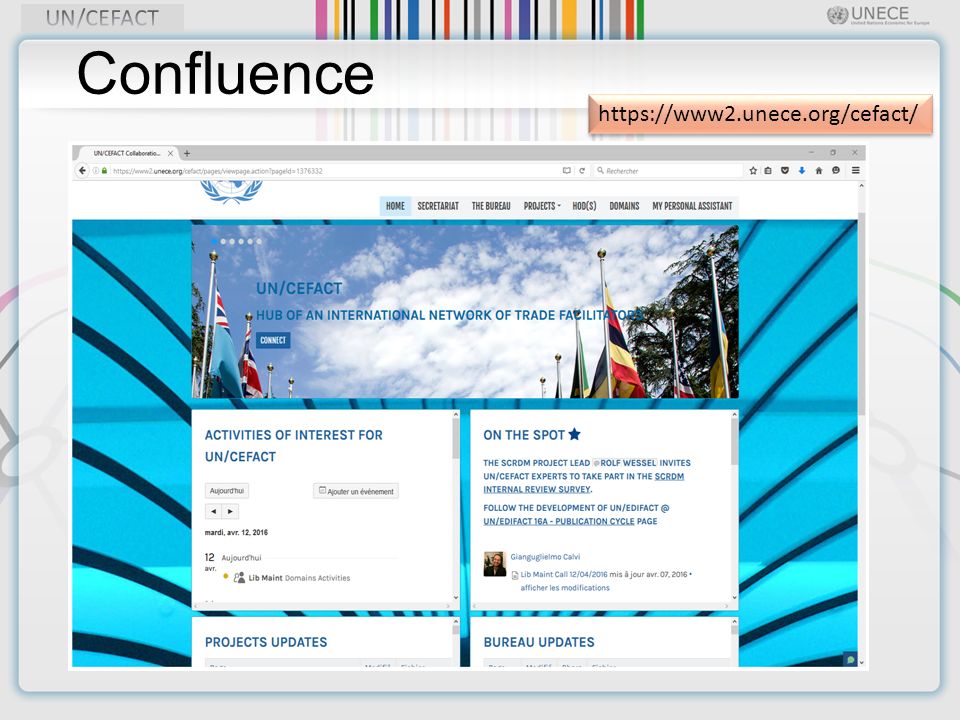Open the Firefox hamburger menu
The image size is (960, 720).
click(856, 171)
